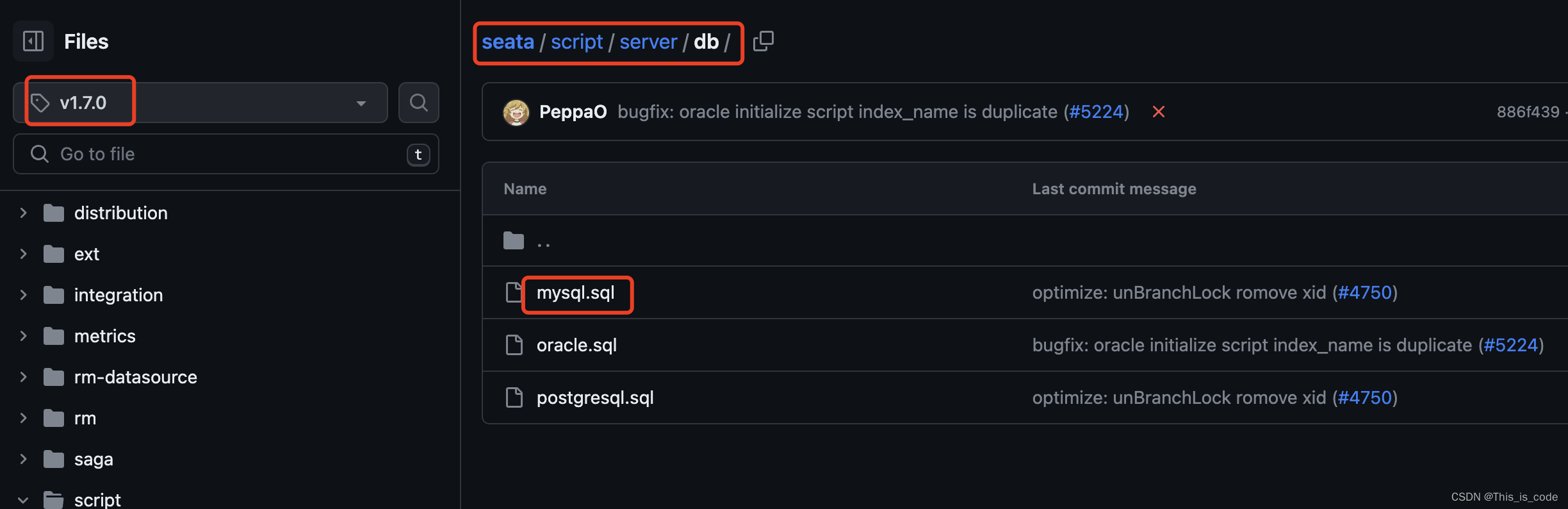Click the folder icon beside distribution
This screenshot has height=509, width=1568.
click(53, 212)
